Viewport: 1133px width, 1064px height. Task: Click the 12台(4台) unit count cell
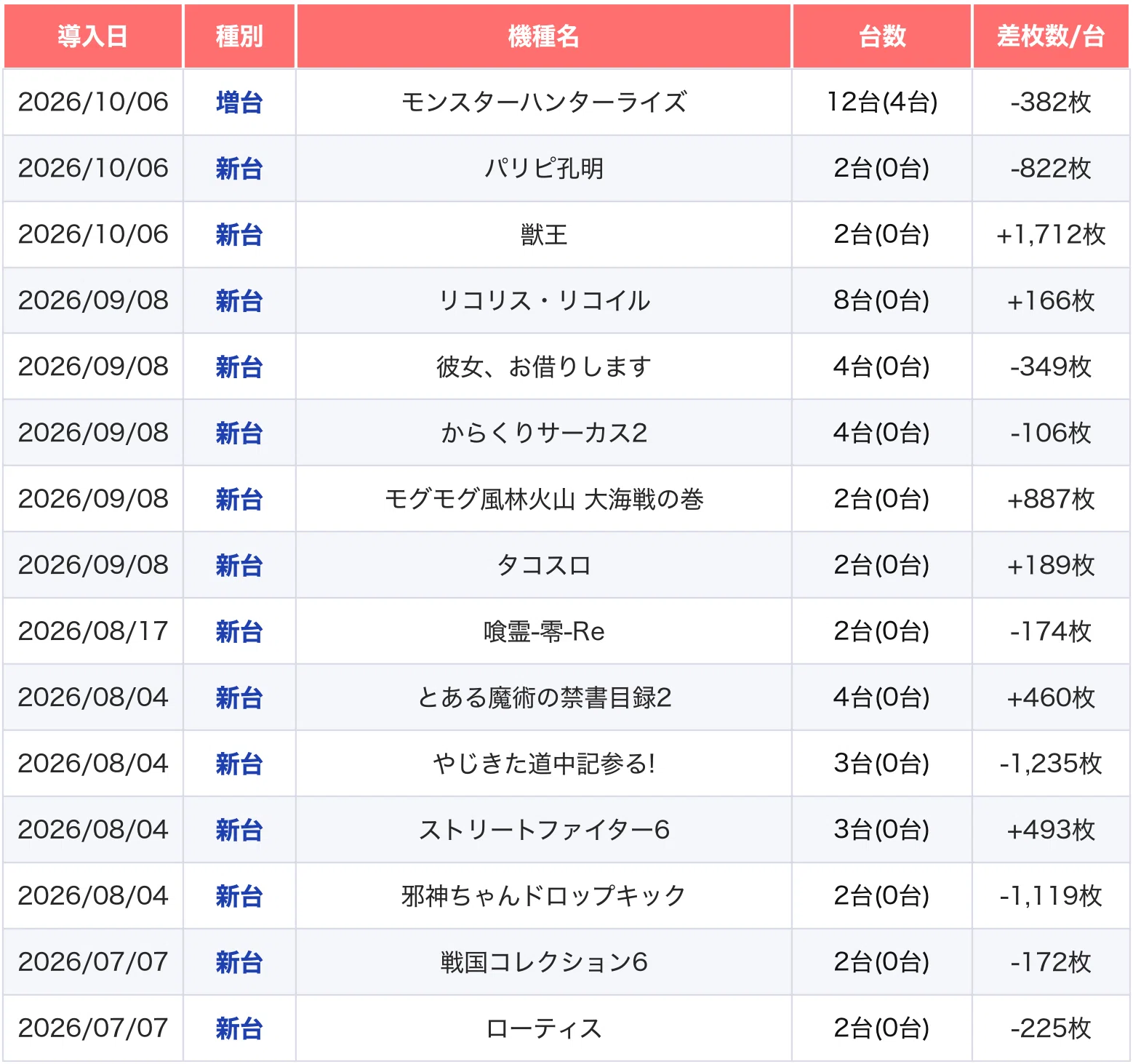click(882, 103)
